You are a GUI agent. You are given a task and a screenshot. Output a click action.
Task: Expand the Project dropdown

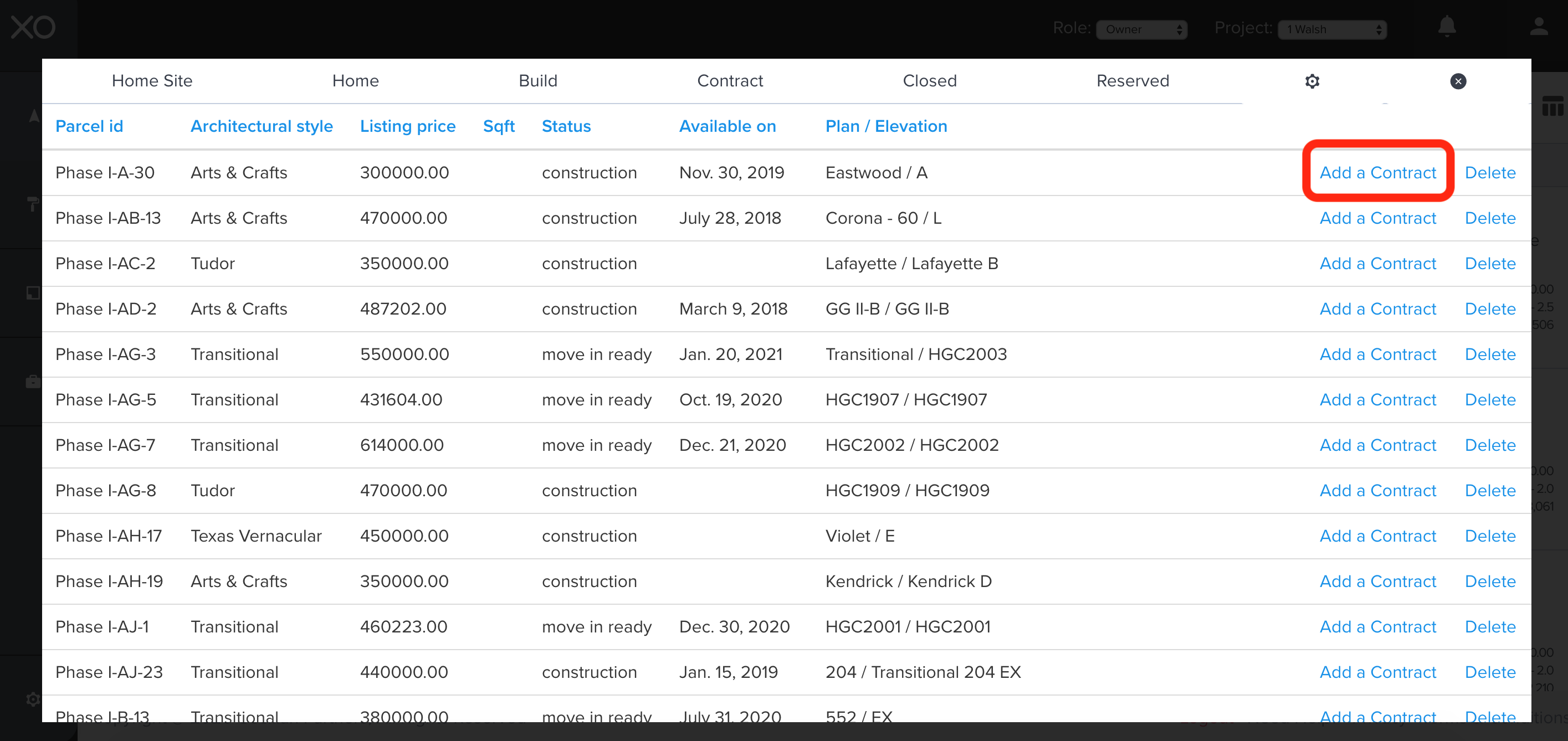point(1331,29)
